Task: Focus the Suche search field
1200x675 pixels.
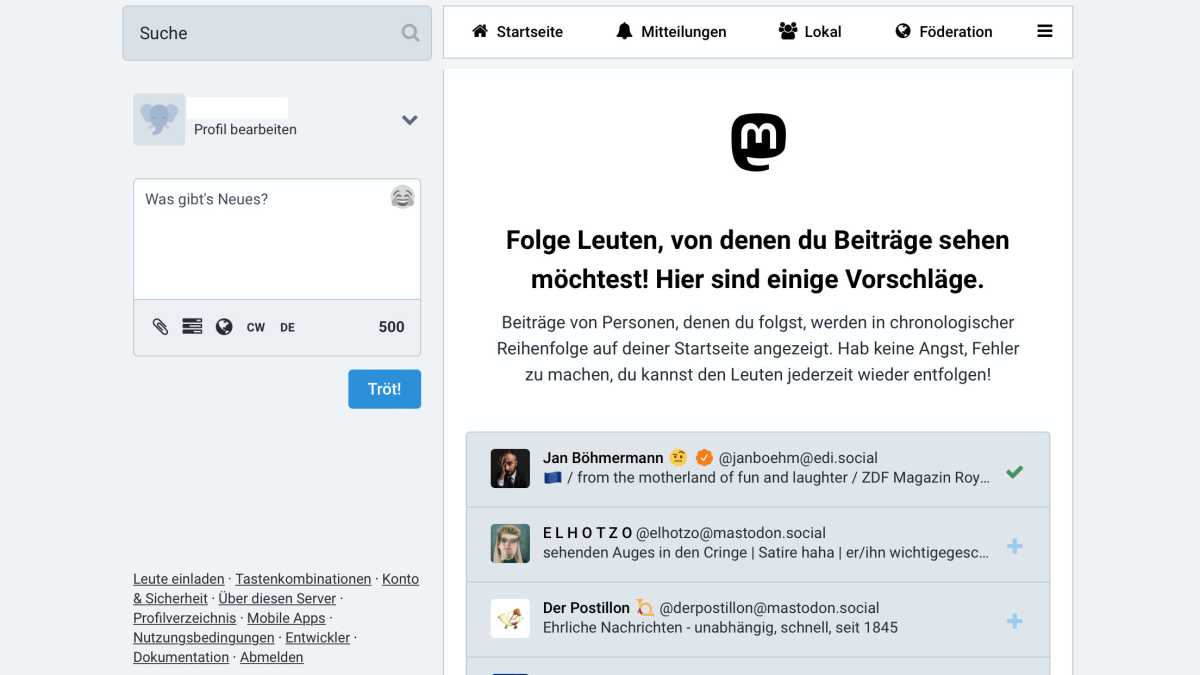Action: [x=277, y=33]
